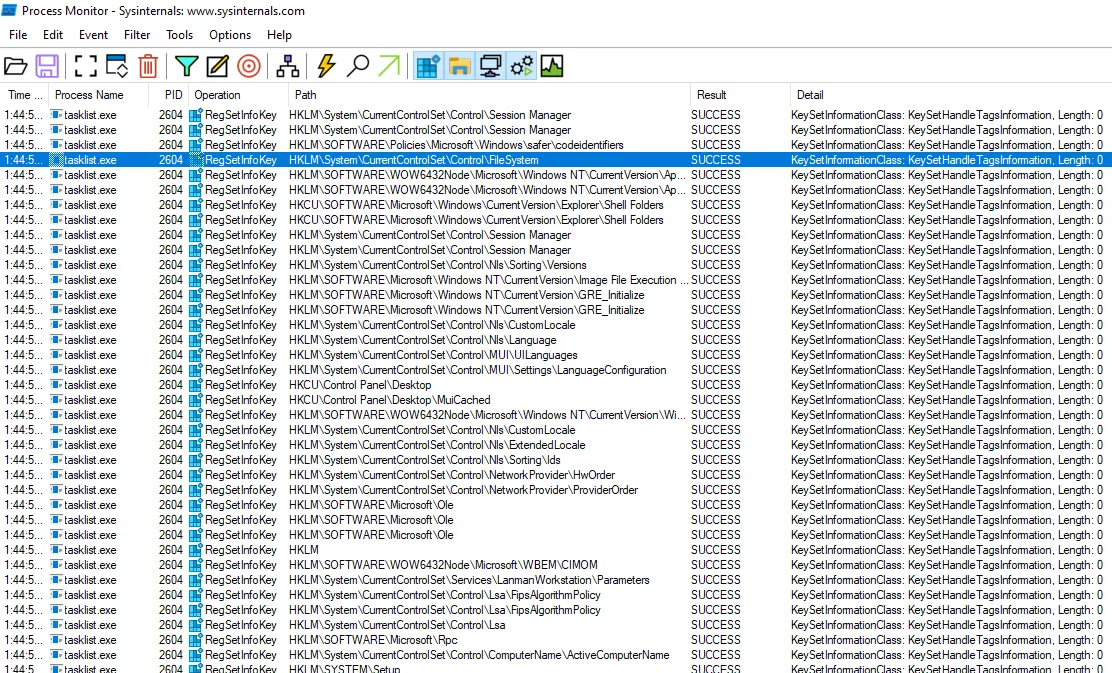This screenshot has width=1112, height=673.
Task: Open the Filter menu
Action: click(x=137, y=35)
